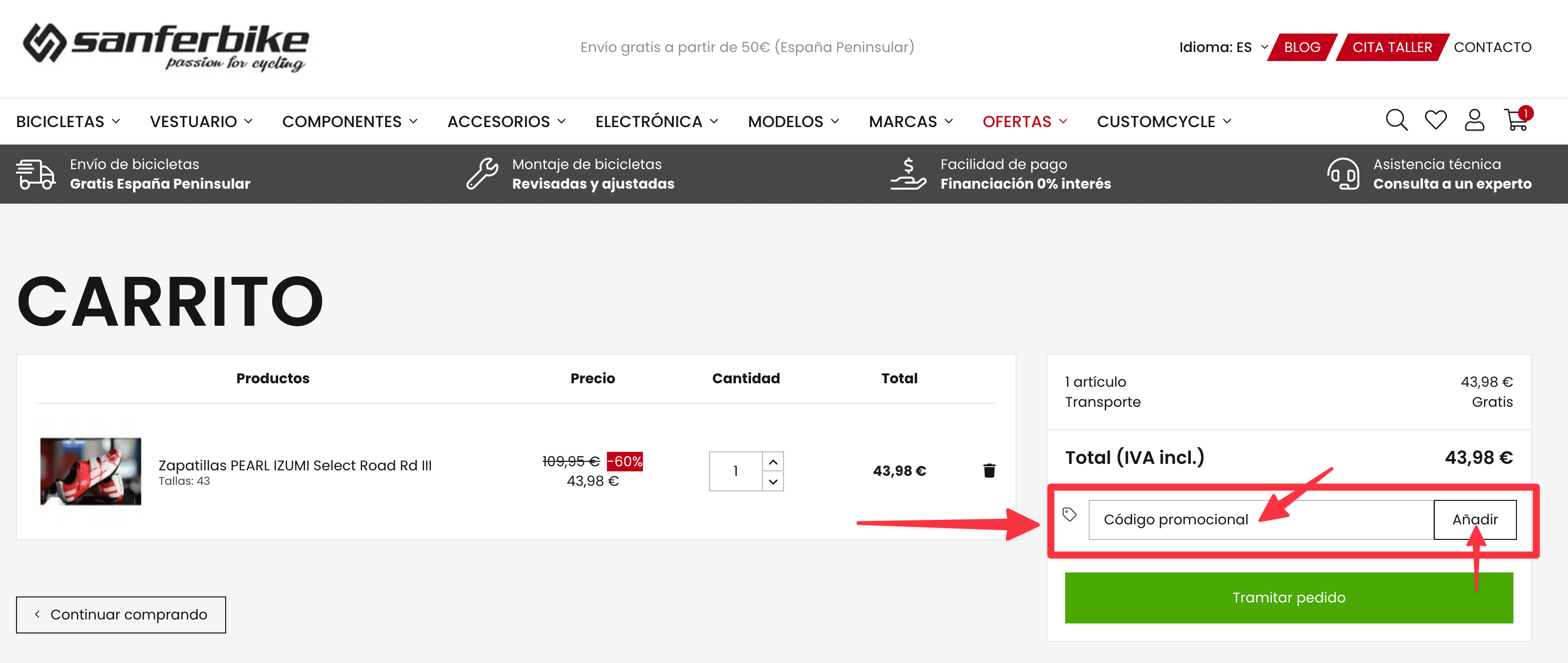Click the technical assistance headset icon

(1343, 174)
